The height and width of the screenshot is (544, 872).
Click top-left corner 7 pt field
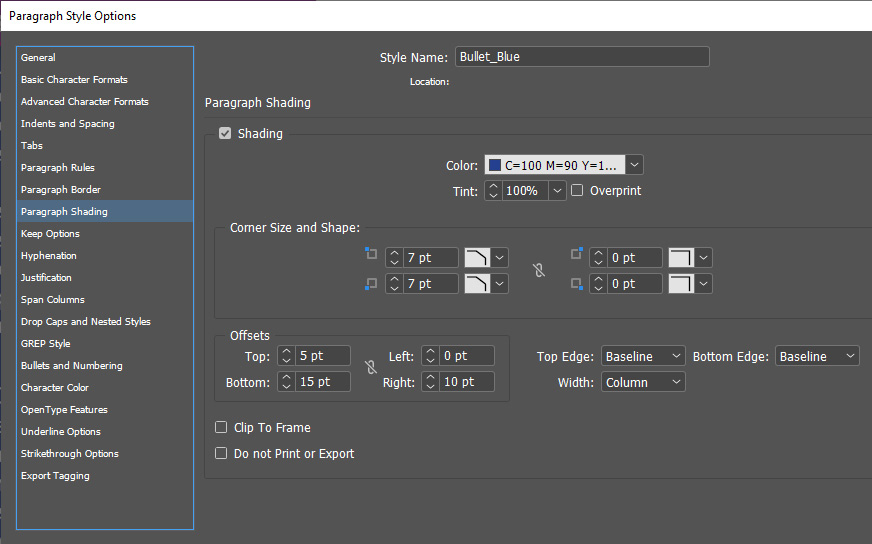(x=430, y=258)
